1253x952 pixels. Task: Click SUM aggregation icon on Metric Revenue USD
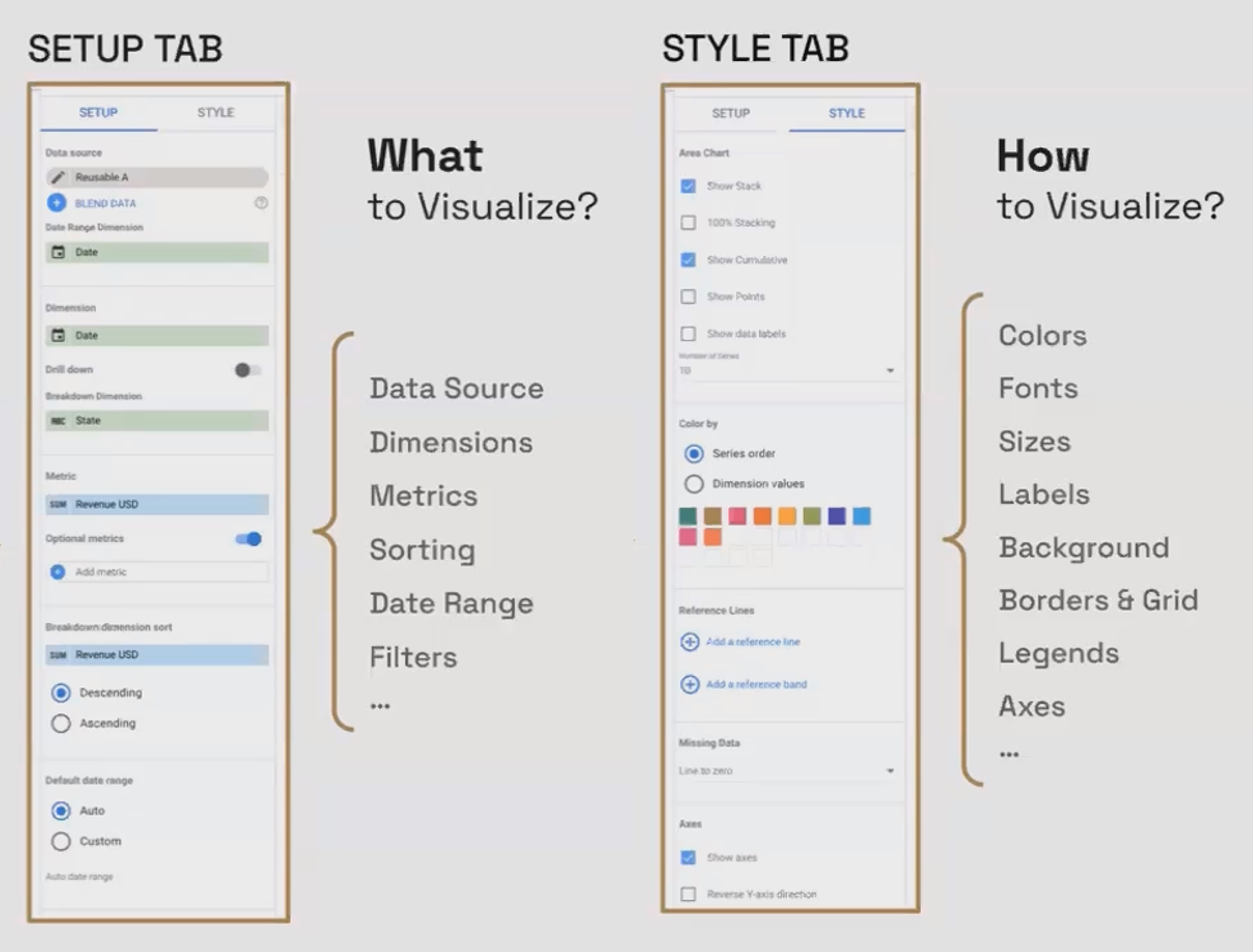point(58,504)
